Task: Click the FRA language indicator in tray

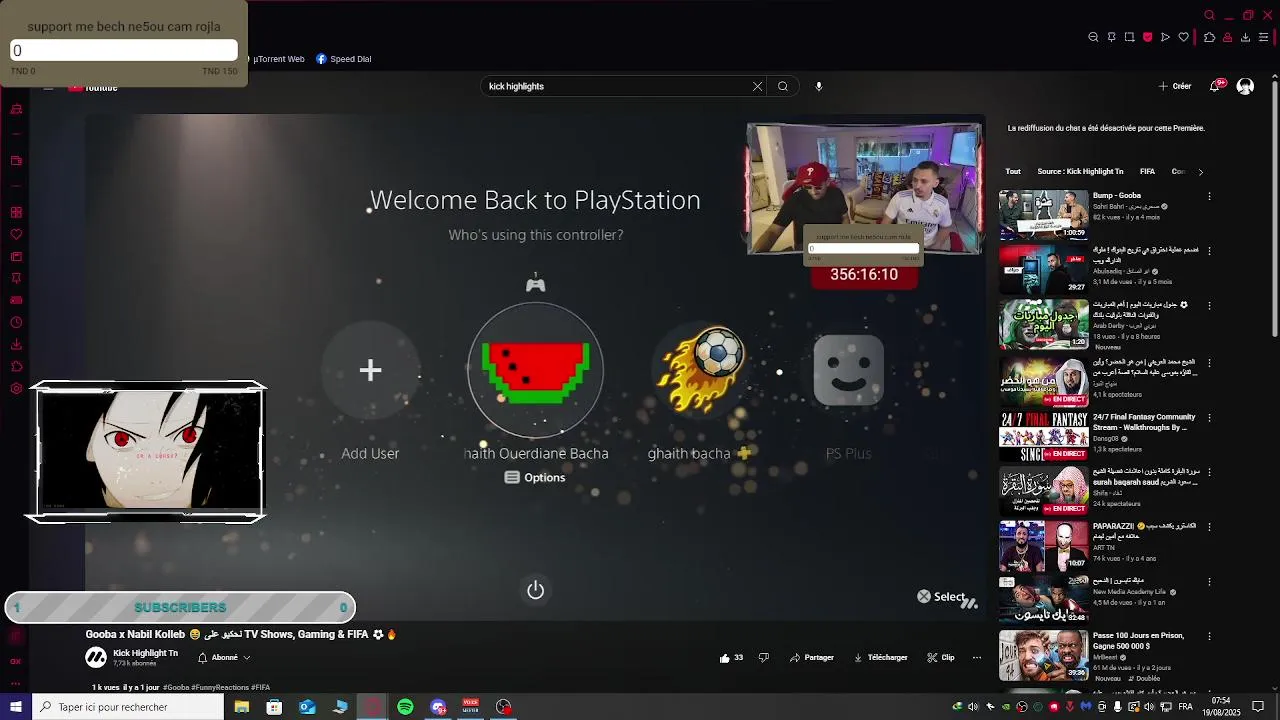Action: (1185, 707)
